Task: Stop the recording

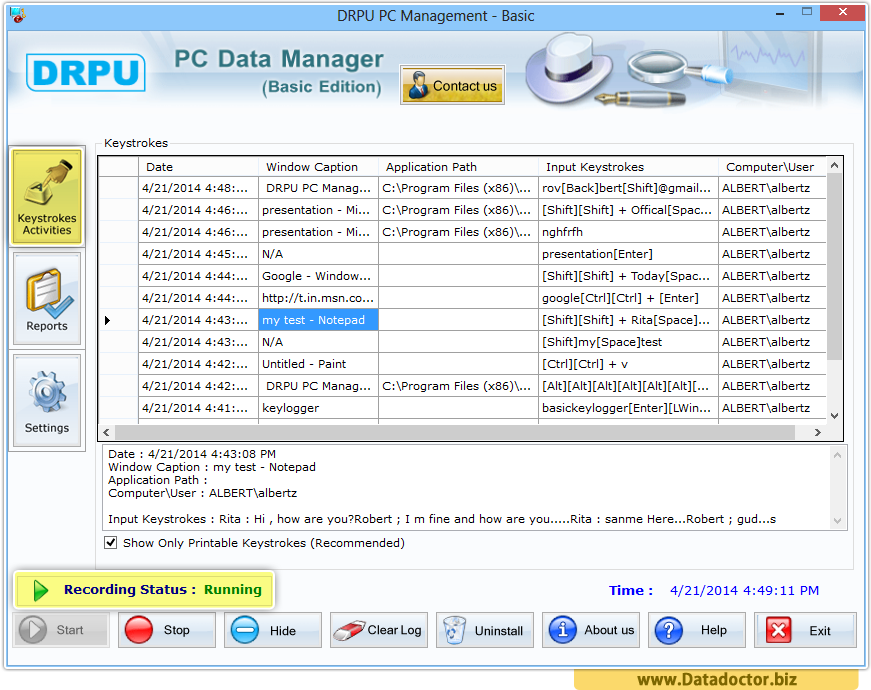Action: click(167, 630)
